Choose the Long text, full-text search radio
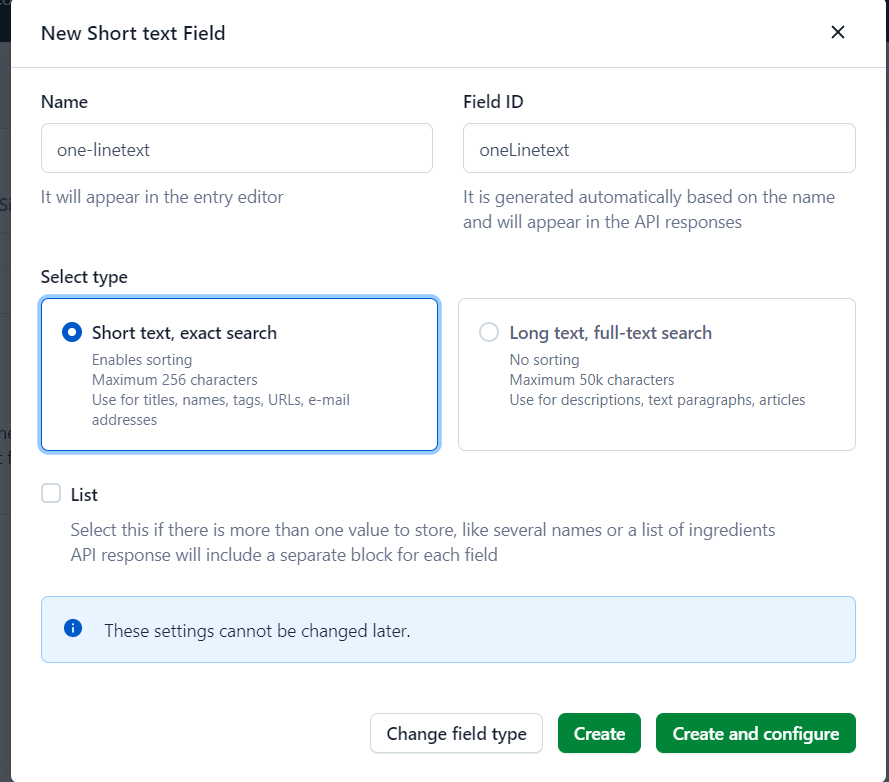Screen dimensions: 889x782 coord(489,333)
